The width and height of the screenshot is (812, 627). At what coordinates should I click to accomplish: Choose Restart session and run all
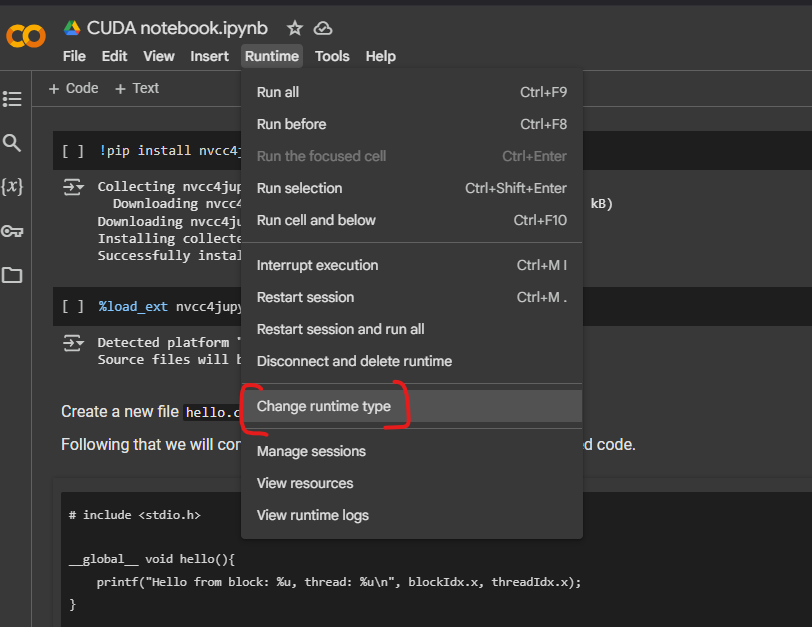340,329
